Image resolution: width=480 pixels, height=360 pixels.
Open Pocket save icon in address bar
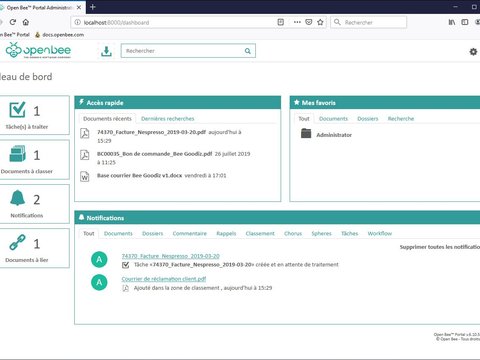[x=309, y=22]
